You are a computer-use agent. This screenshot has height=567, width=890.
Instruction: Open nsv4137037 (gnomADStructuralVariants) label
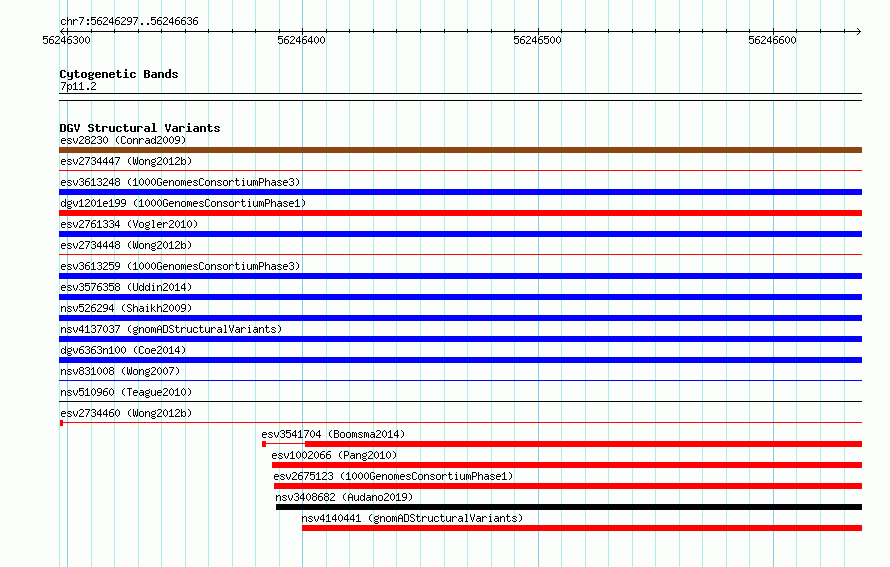tap(171, 329)
